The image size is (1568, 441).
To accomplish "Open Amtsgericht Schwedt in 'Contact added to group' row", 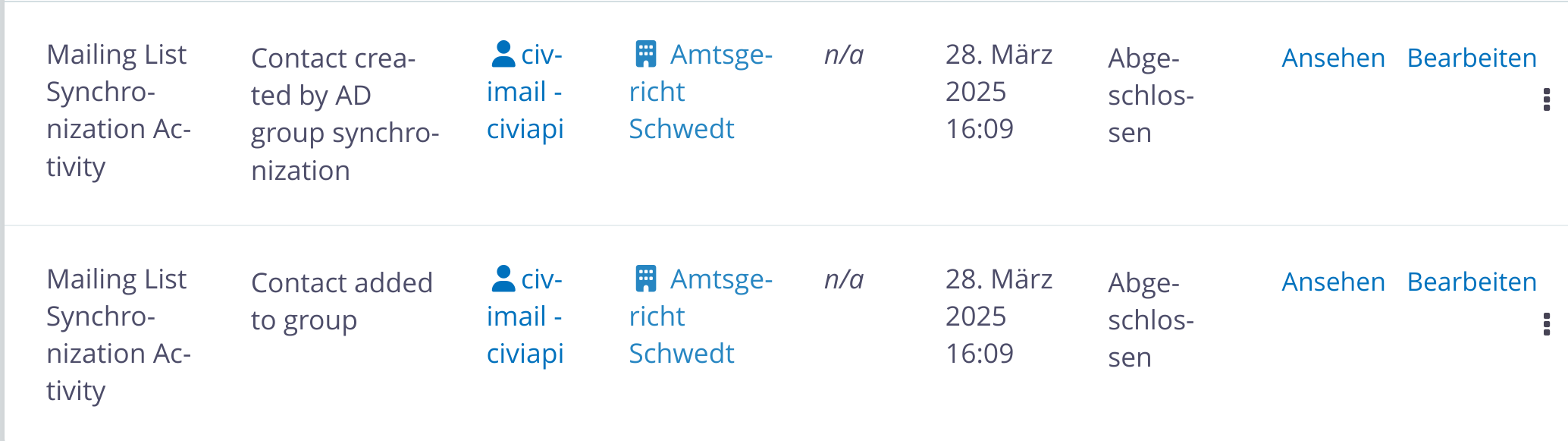I will pyautogui.click(x=701, y=317).
